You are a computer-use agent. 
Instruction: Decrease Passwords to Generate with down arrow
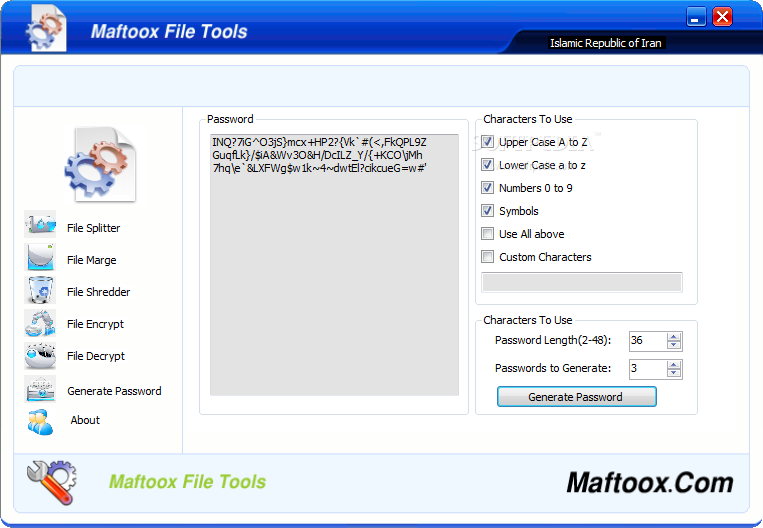pos(674,373)
